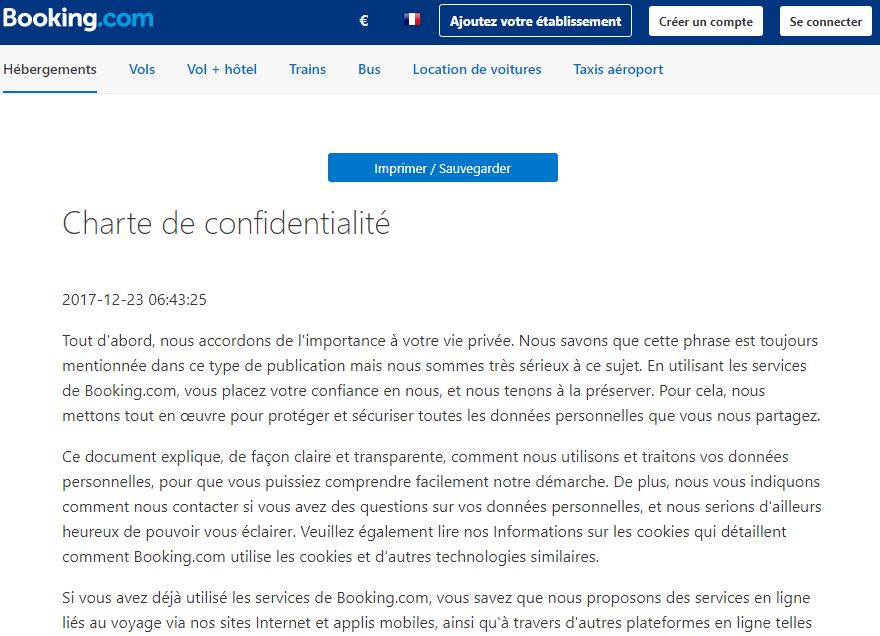Select the Hébergements tab
The image size is (880, 636).
coord(50,70)
